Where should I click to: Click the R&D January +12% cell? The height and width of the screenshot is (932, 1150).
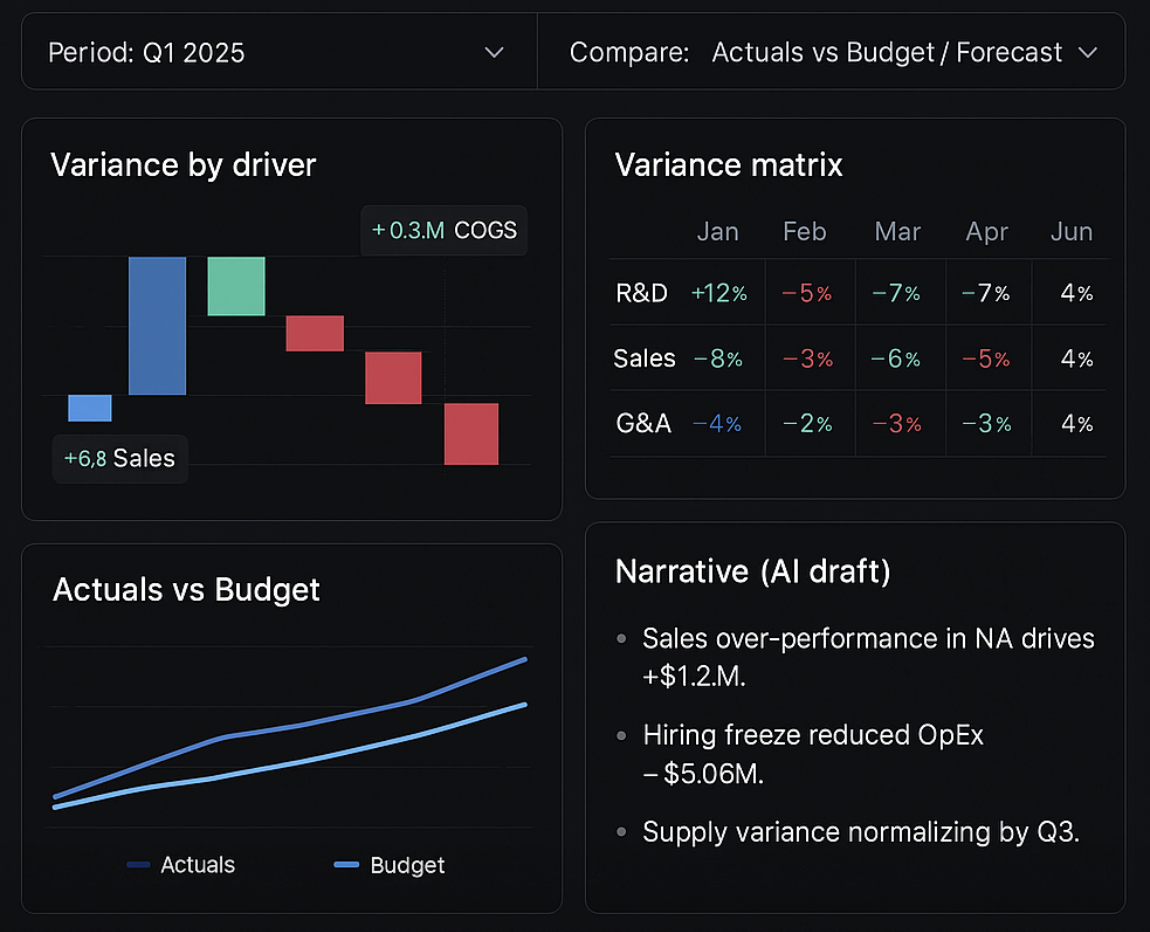[x=718, y=294]
